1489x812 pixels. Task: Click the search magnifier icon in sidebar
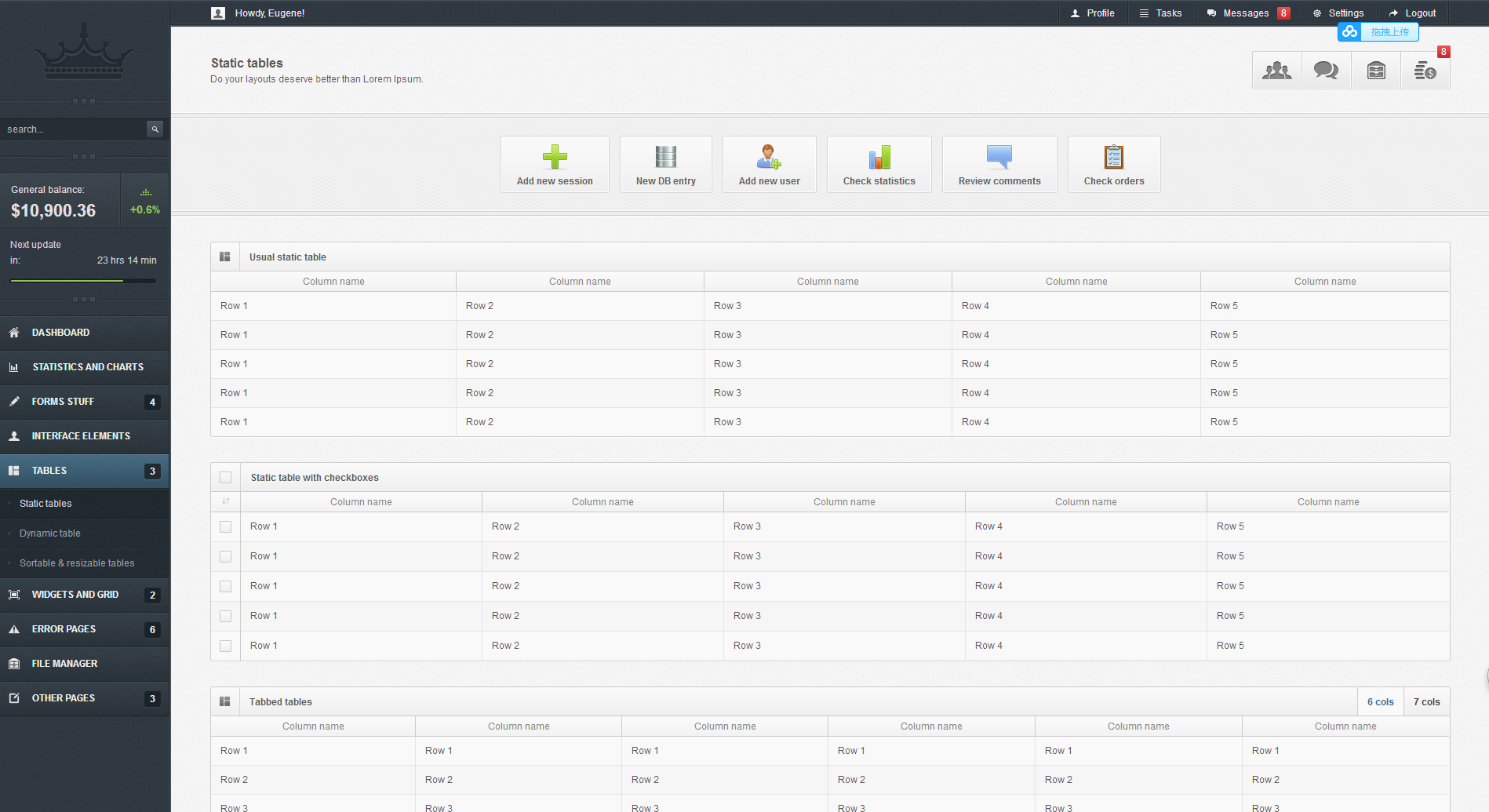(155, 129)
